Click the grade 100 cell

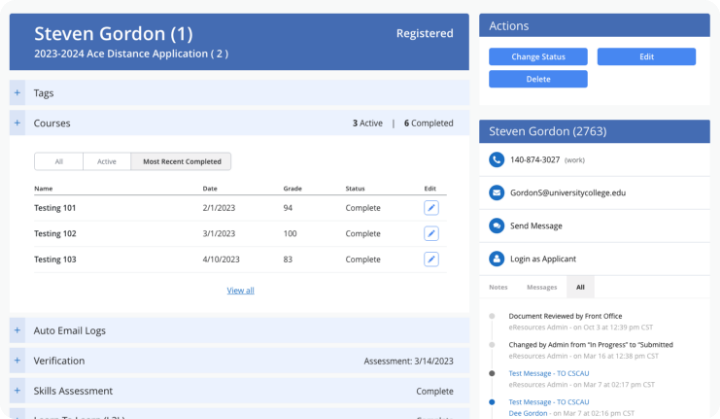point(290,233)
